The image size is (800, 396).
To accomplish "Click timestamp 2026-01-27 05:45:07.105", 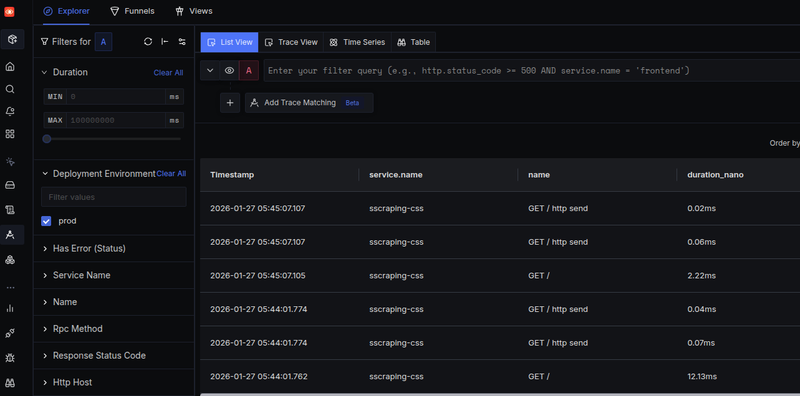I will point(258,276).
